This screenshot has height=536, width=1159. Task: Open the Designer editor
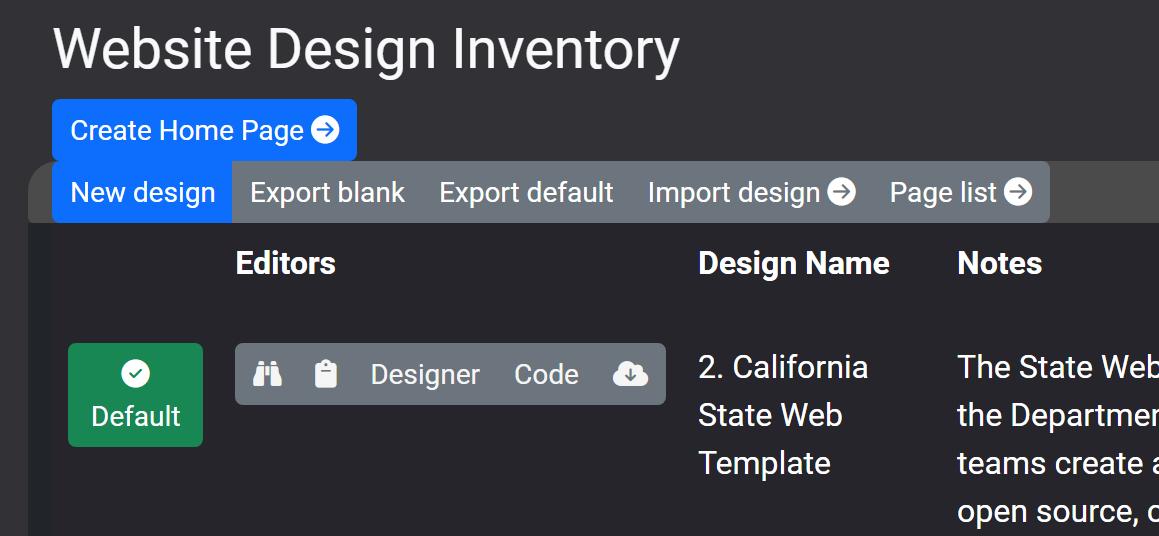425,374
